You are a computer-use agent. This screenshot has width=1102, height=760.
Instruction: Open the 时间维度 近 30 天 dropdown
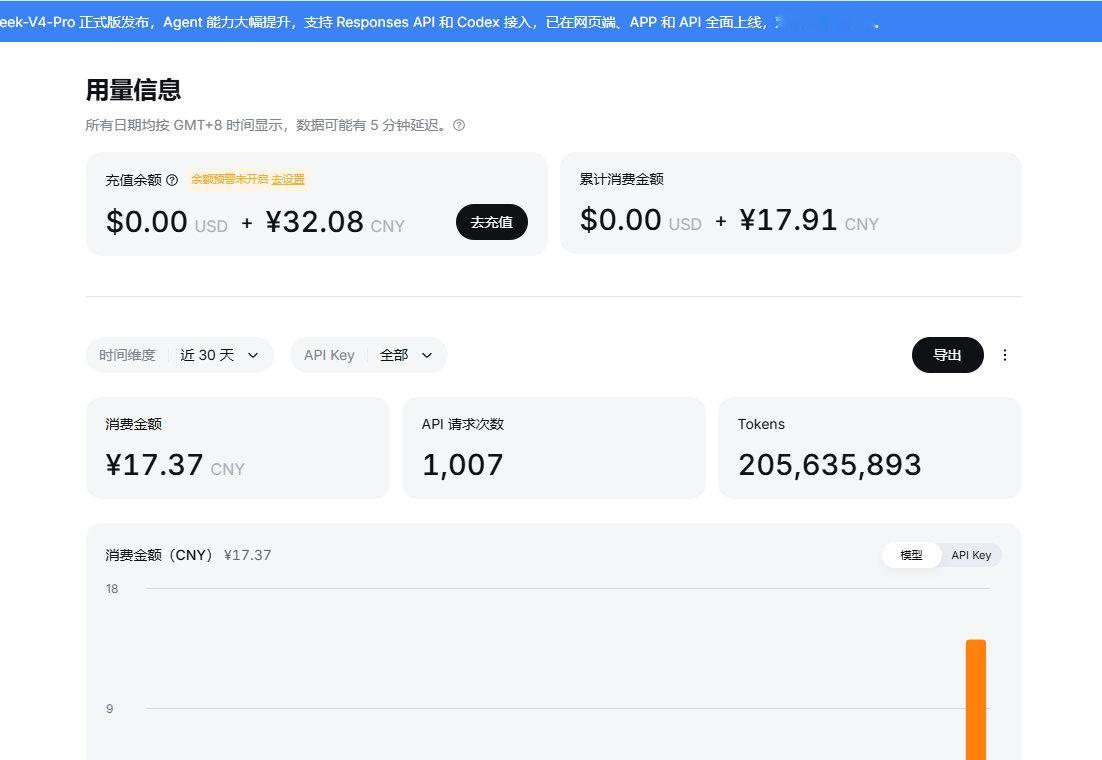point(179,355)
